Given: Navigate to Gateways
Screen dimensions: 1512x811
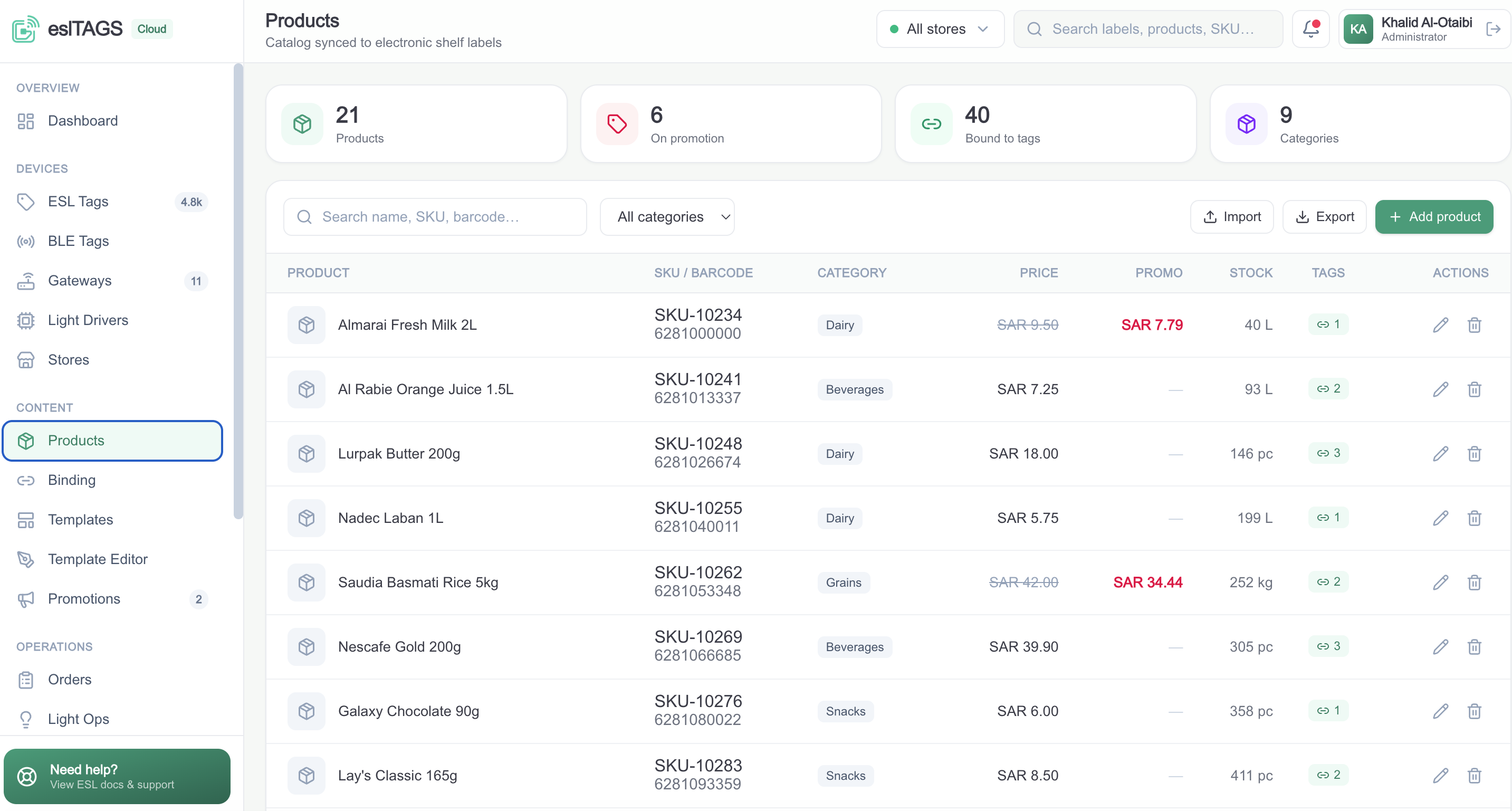Looking at the screenshot, I should (113, 281).
